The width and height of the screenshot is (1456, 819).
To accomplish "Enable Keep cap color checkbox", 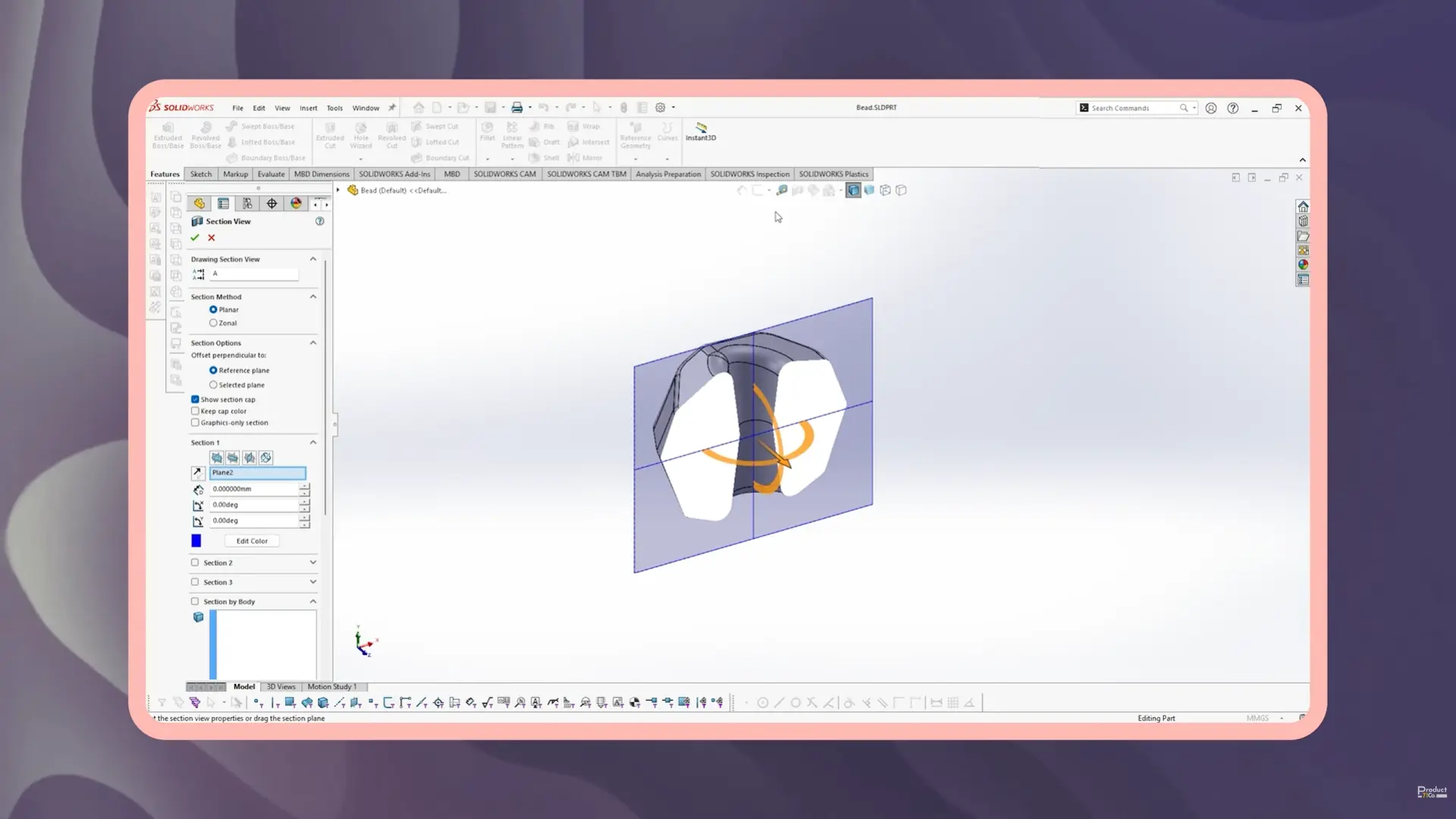I will pyautogui.click(x=196, y=411).
